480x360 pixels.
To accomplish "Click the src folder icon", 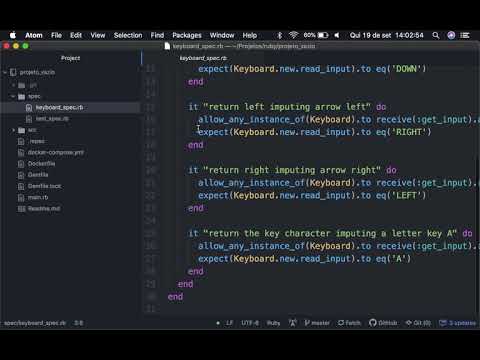I will click(22, 130).
